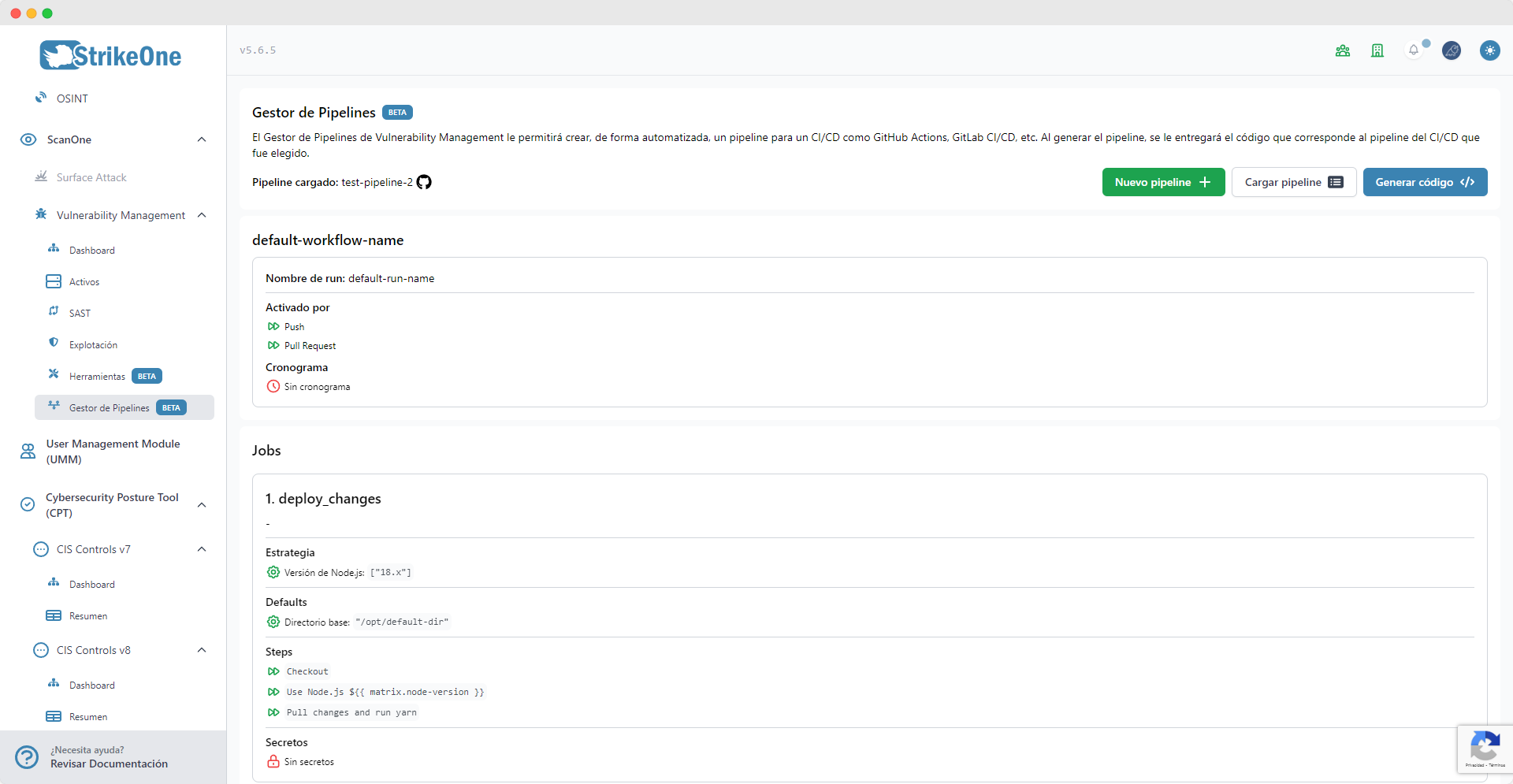Click the Pull Request trigger entry
The image size is (1513, 784).
310,345
